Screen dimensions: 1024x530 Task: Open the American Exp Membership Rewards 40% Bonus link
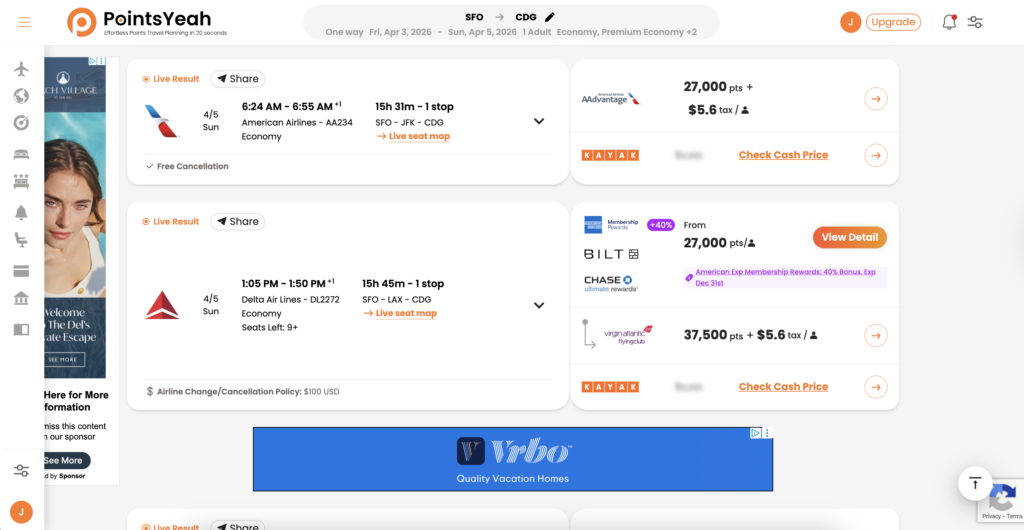pyautogui.click(x=786, y=277)
